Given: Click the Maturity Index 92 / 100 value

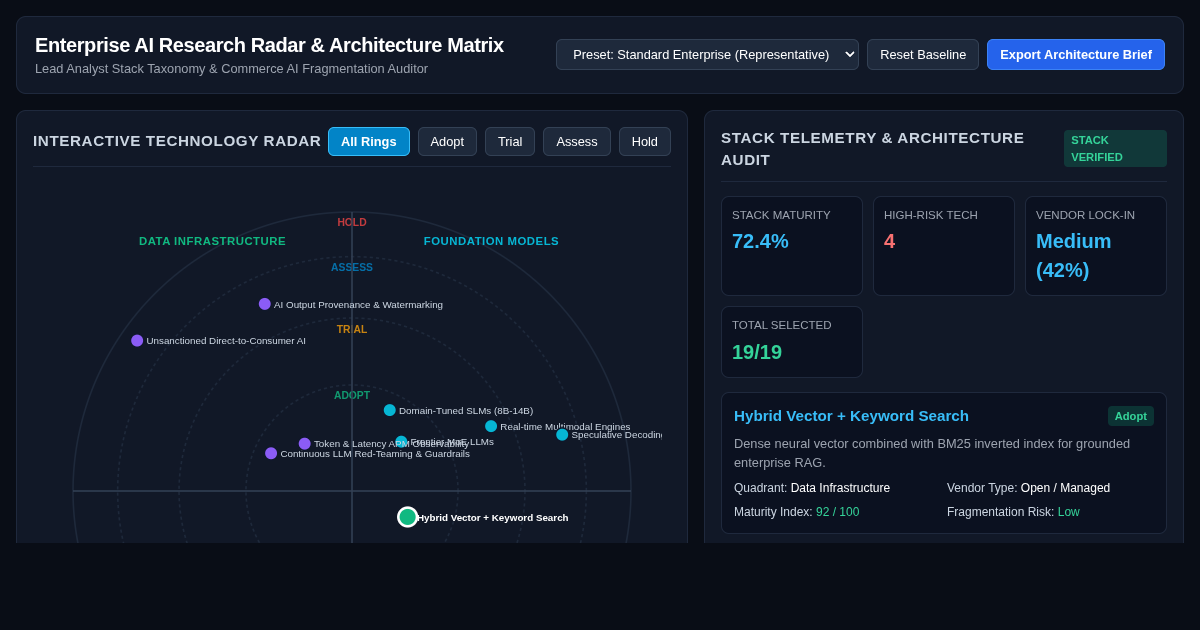Looking at the screenshot, I should tap(837, 512).
